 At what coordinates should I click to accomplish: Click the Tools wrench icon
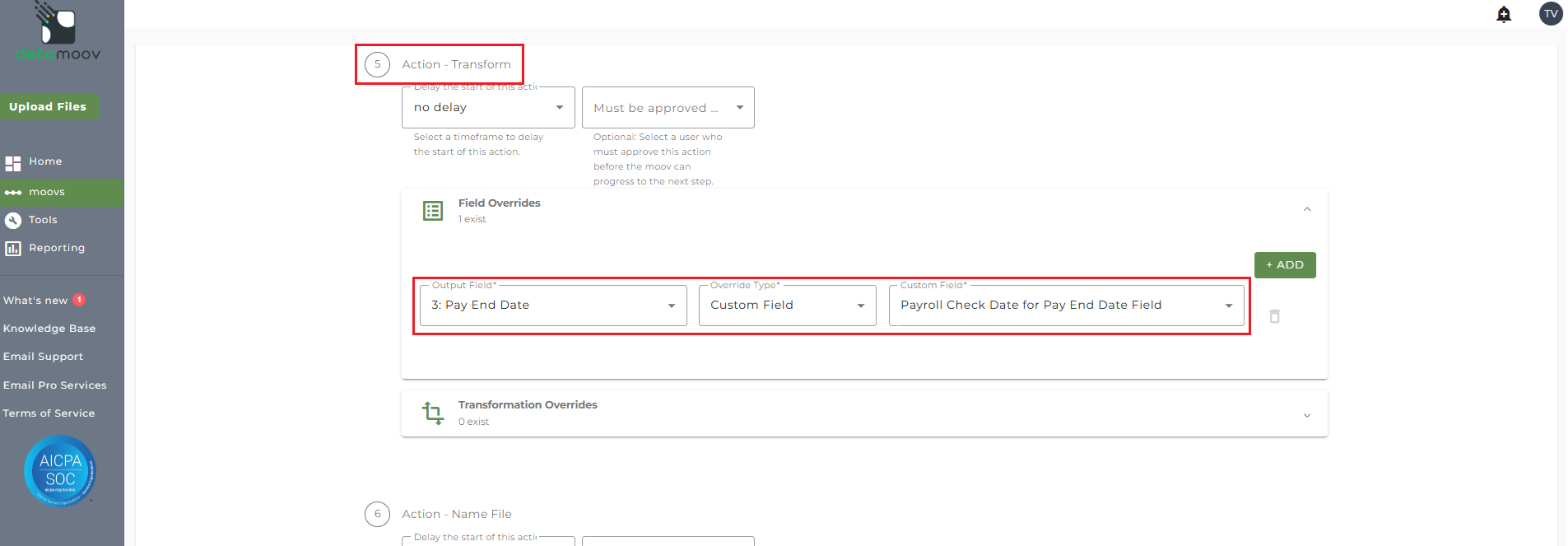(13, 221)
